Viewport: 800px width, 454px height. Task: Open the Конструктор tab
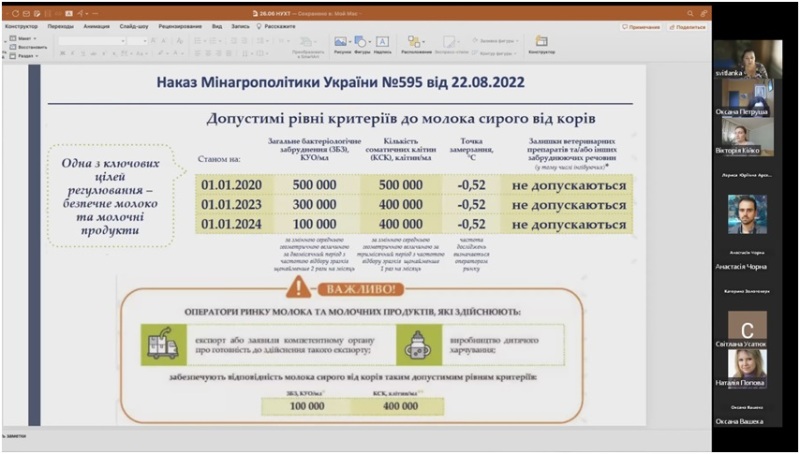[21, 26]
